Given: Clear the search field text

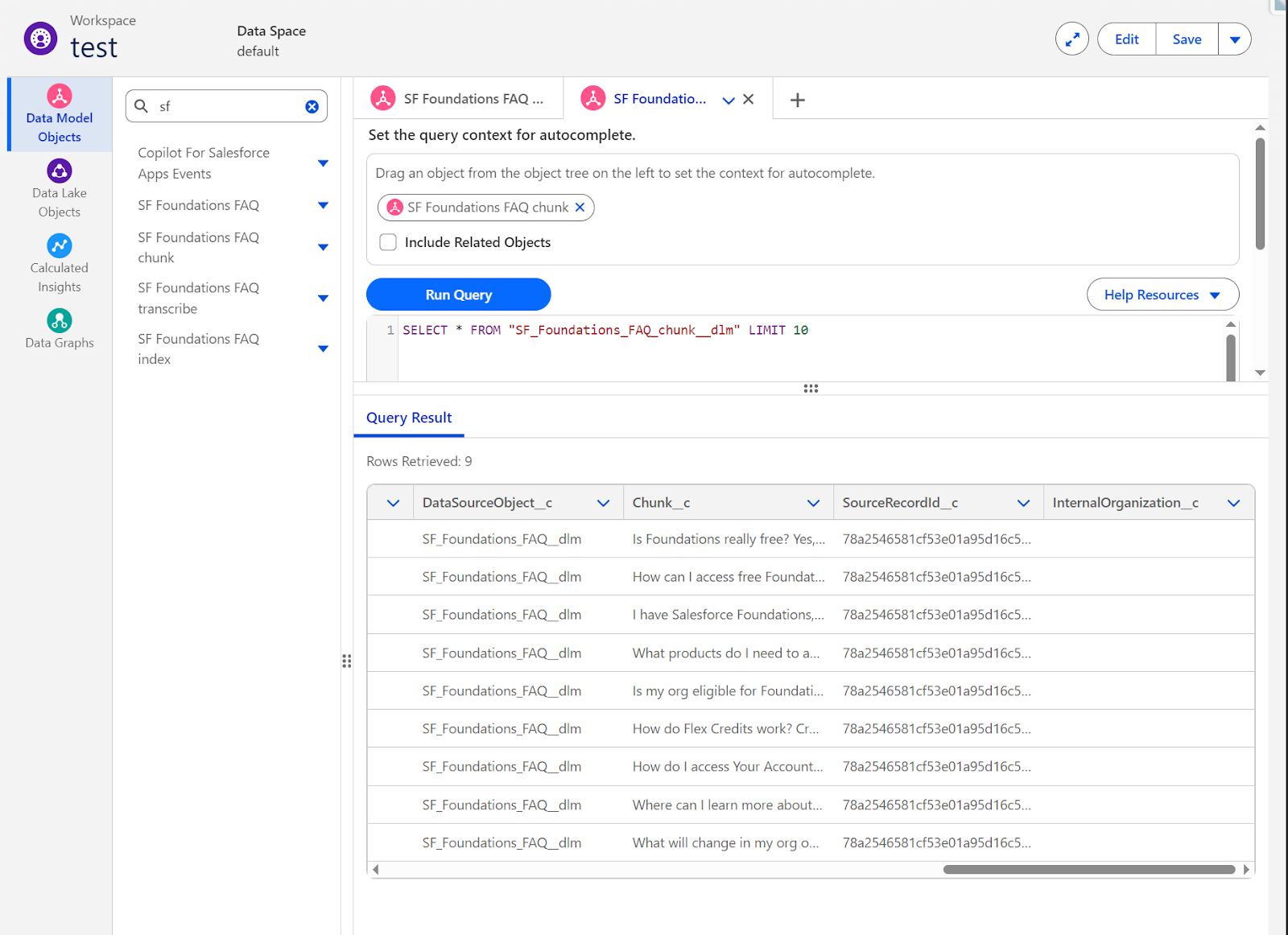Looking at the screenshot, I should click(x=312, y=107).
